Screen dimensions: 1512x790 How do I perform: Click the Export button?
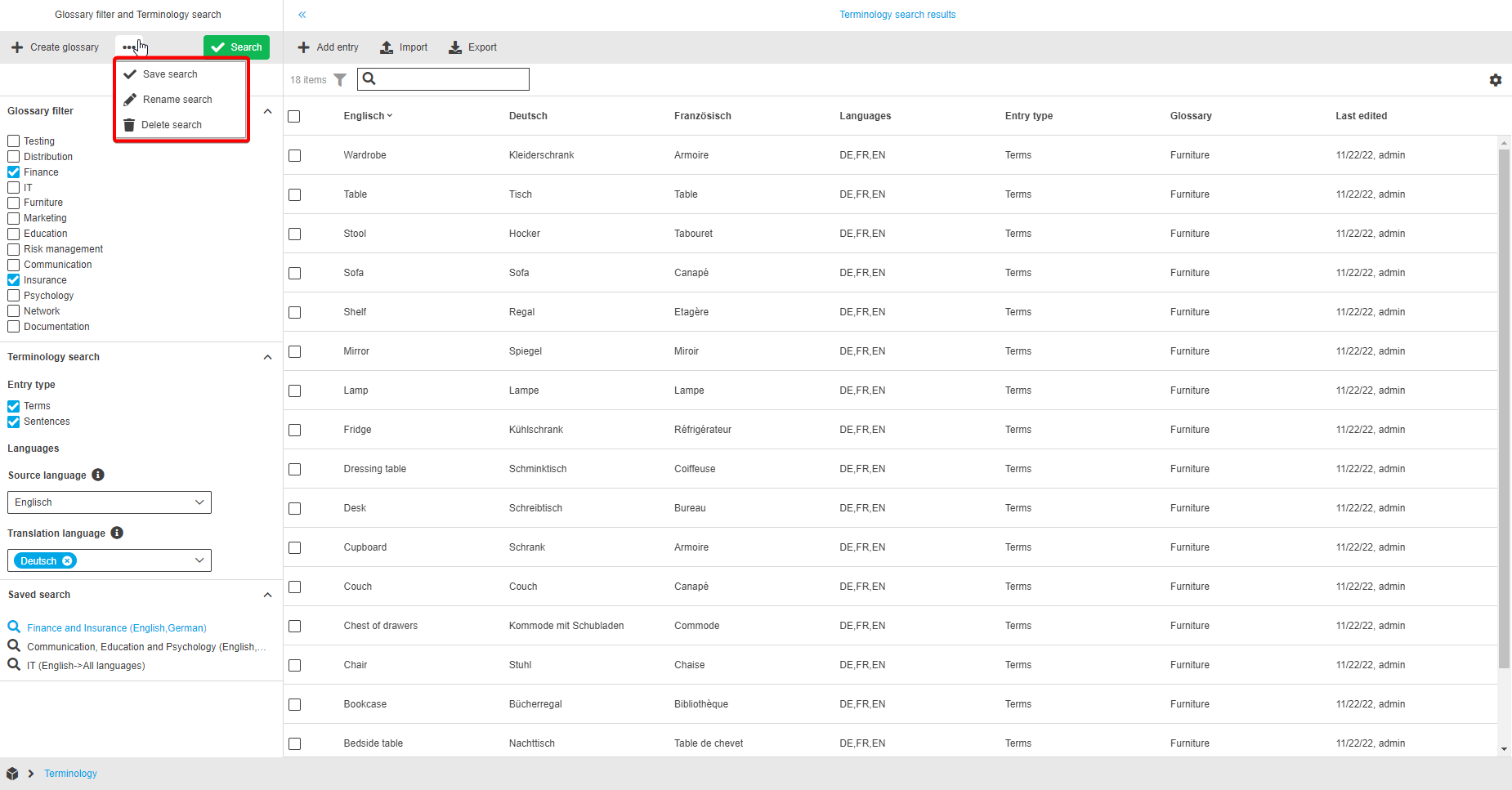[x=472, y=47]
